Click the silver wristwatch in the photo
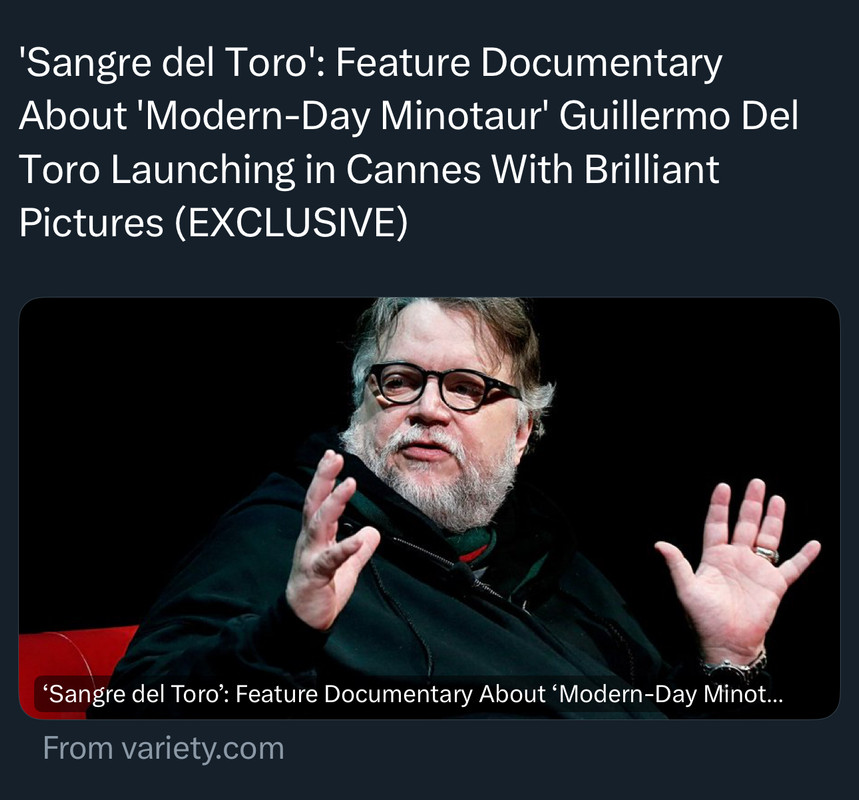Screen dimensions: 859x800 coord(734,668)
